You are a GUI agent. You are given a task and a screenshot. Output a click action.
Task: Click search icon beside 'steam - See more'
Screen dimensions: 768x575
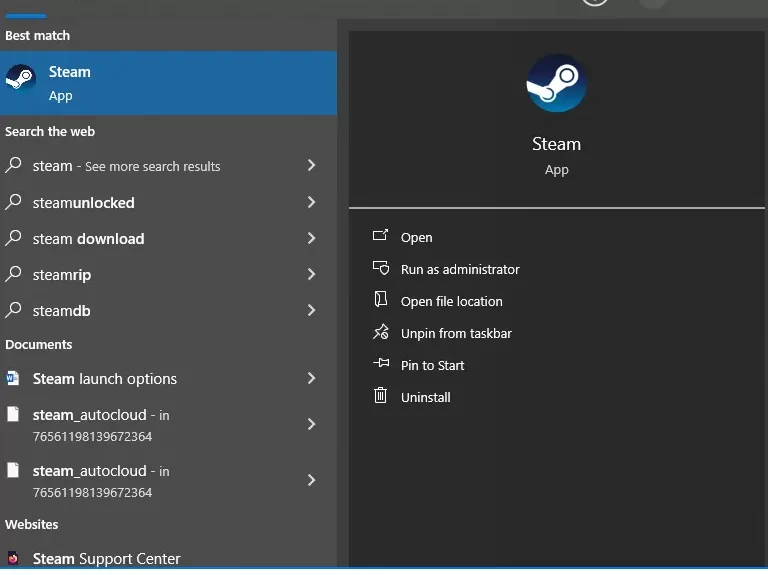(x=14, y=165)
